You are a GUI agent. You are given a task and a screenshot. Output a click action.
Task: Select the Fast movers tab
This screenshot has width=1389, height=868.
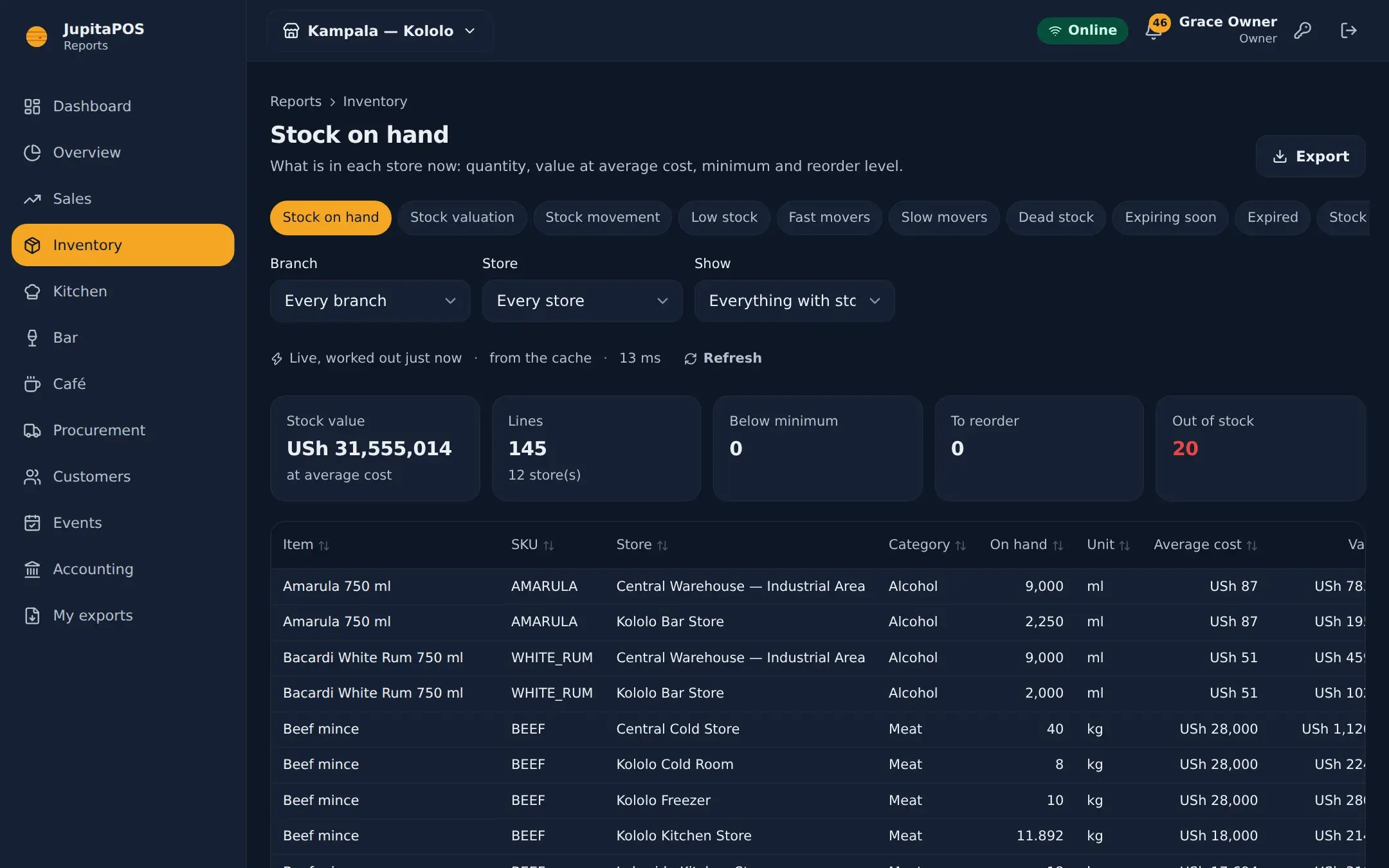tap(830, 217)
